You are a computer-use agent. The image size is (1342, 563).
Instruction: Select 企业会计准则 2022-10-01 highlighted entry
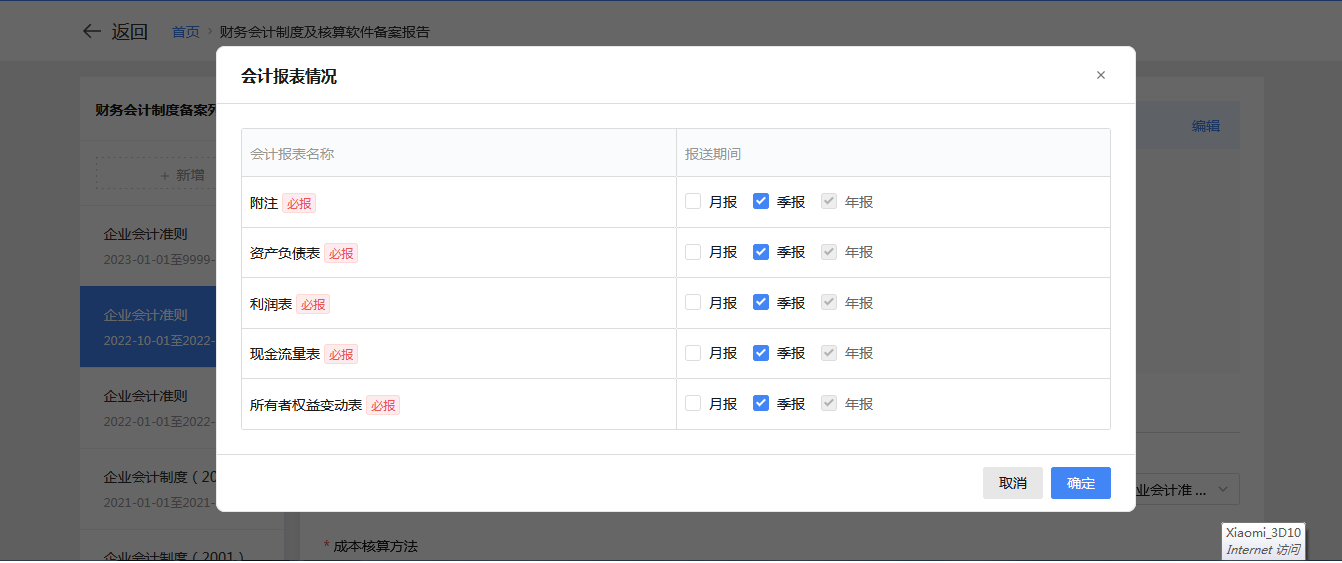148,326
